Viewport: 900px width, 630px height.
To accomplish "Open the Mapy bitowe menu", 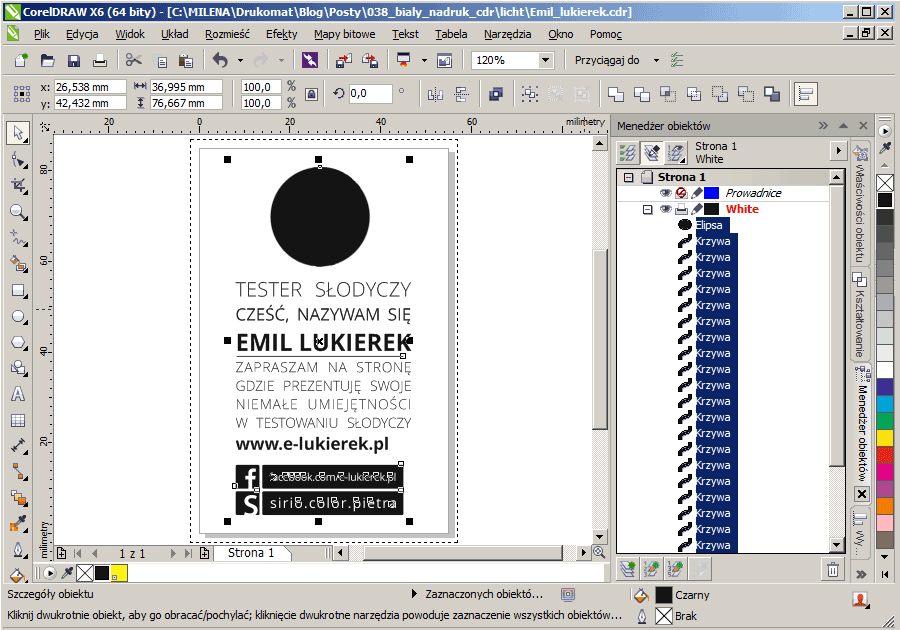I will click(344, 34).
